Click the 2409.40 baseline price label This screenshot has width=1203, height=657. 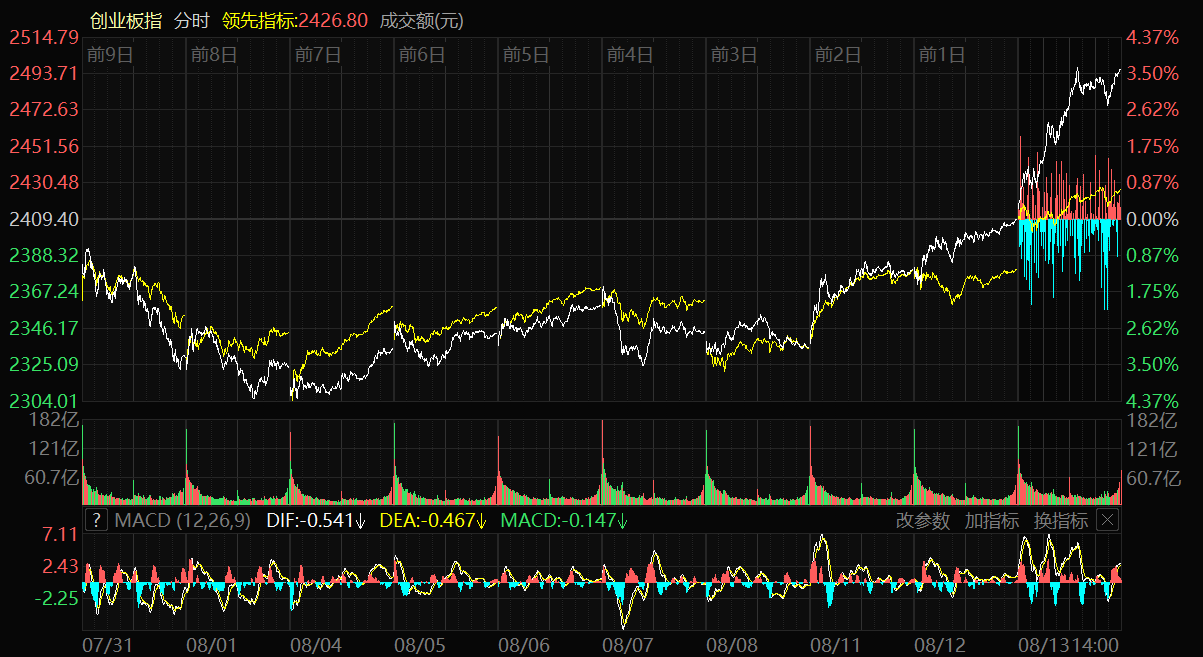[43, 218]
